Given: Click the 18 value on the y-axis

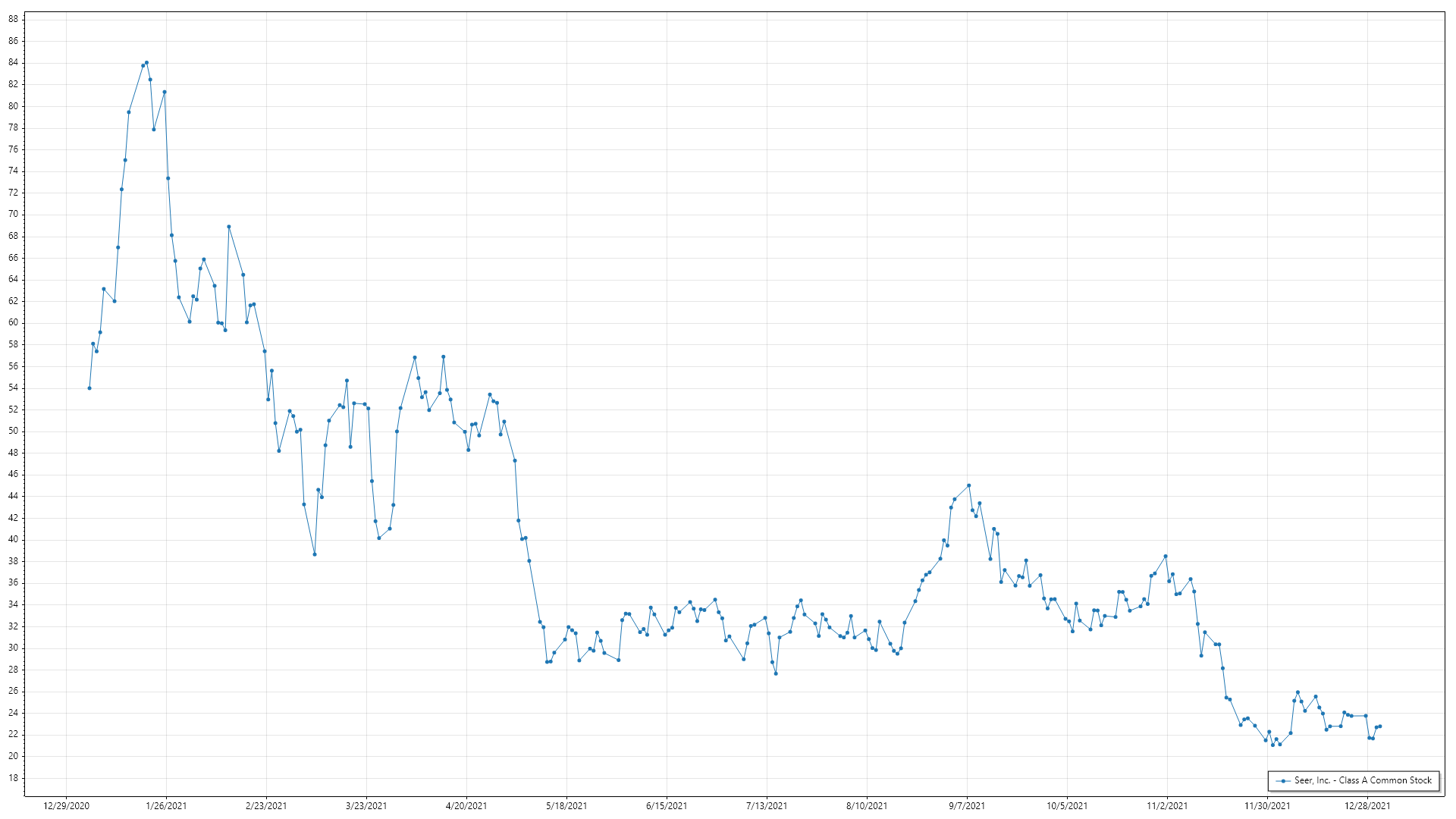Looking at the screenshot, I should (x=14, y=778).
